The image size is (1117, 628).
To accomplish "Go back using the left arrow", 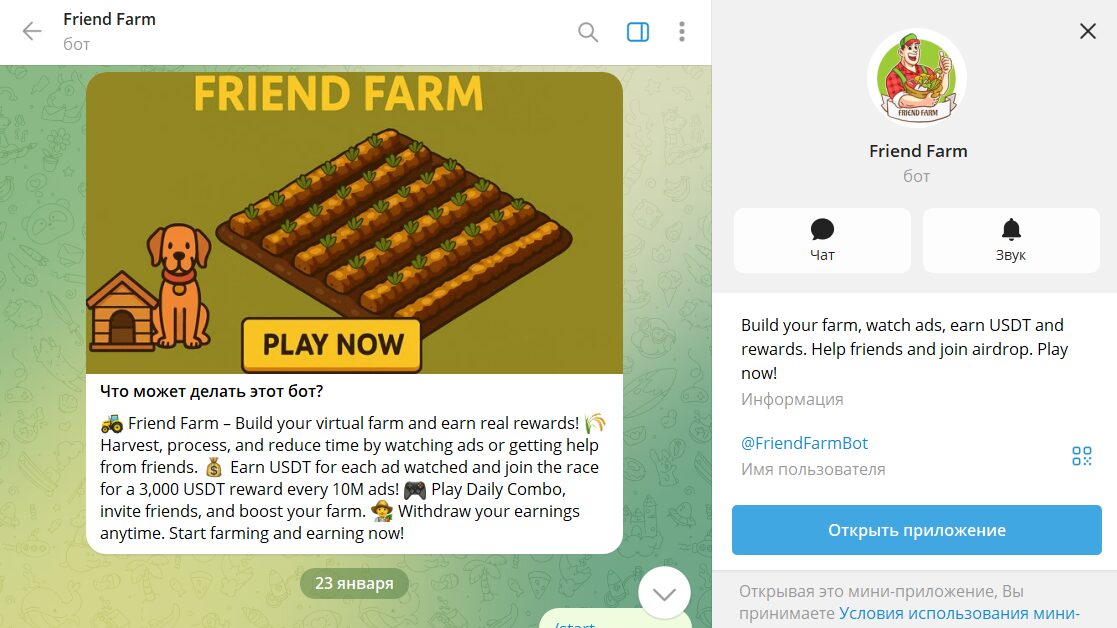I will coord(32,31).
